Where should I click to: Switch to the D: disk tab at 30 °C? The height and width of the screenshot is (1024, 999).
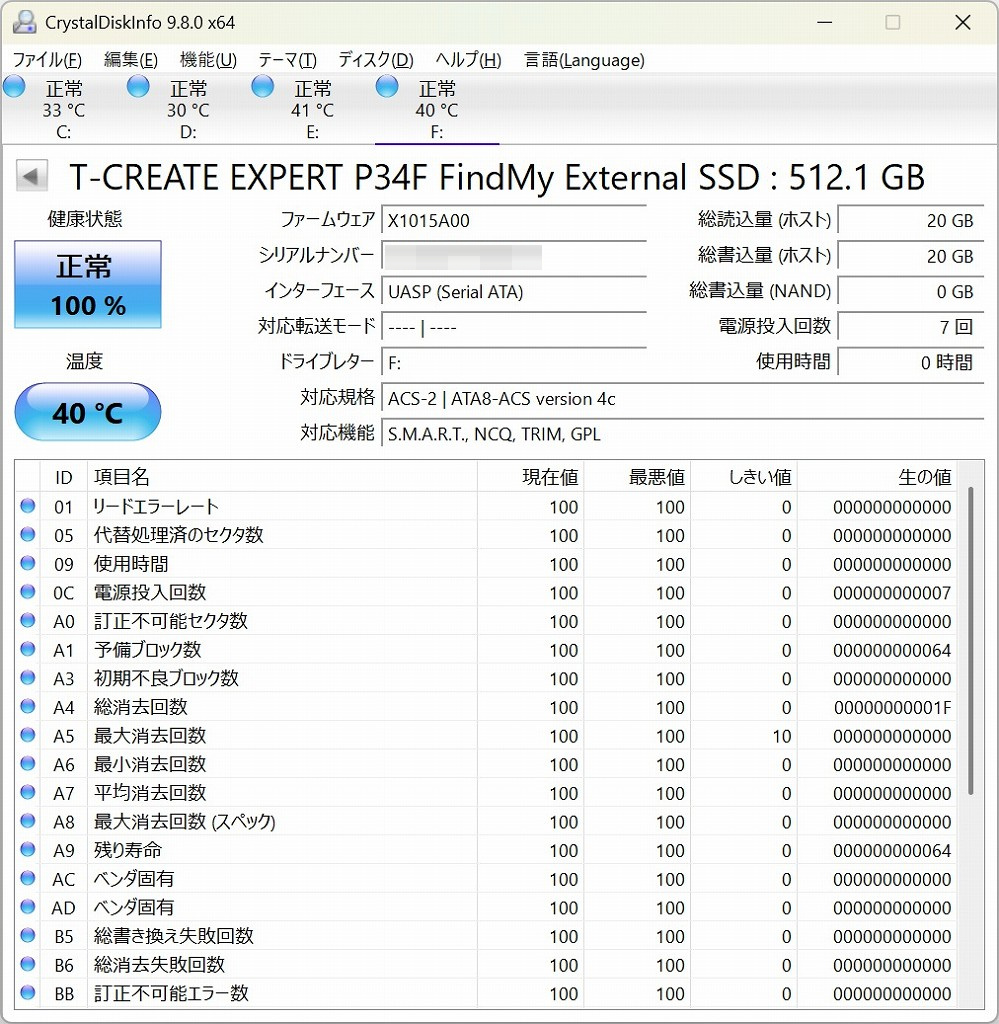coord(188,109)
